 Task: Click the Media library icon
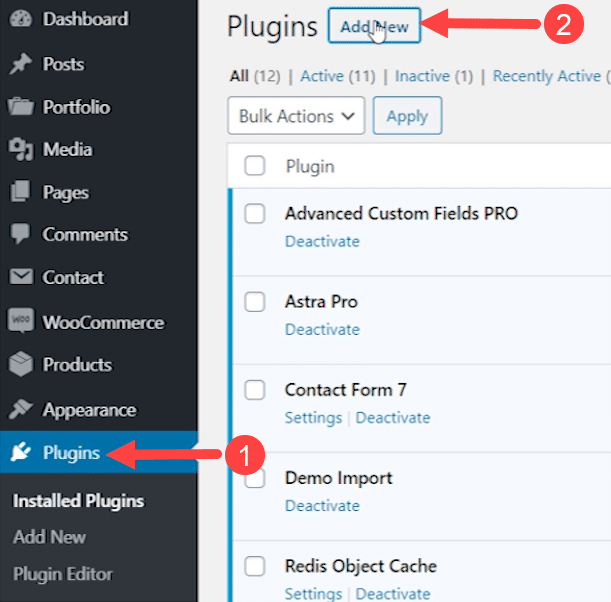coord(20,149)
